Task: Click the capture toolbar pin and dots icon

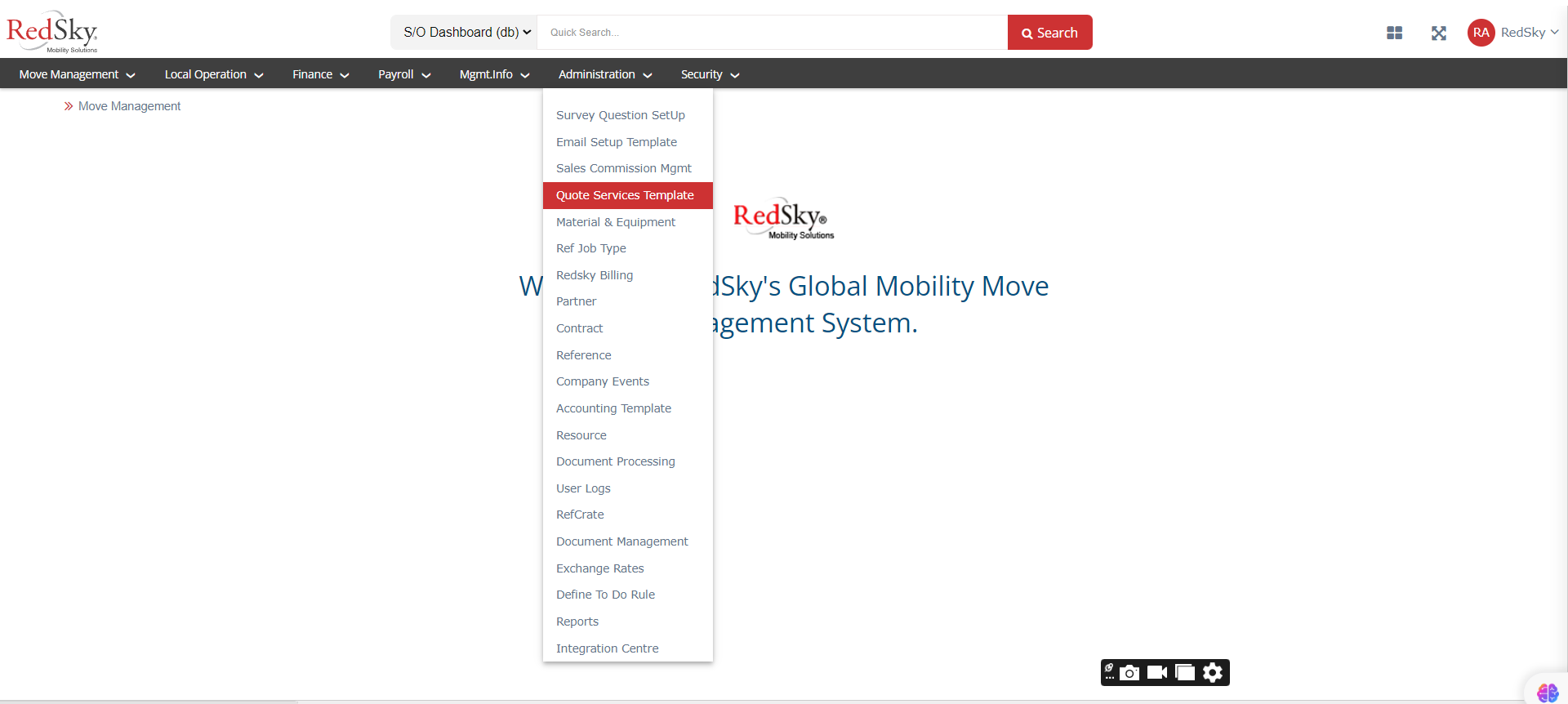Action: 1109,672
